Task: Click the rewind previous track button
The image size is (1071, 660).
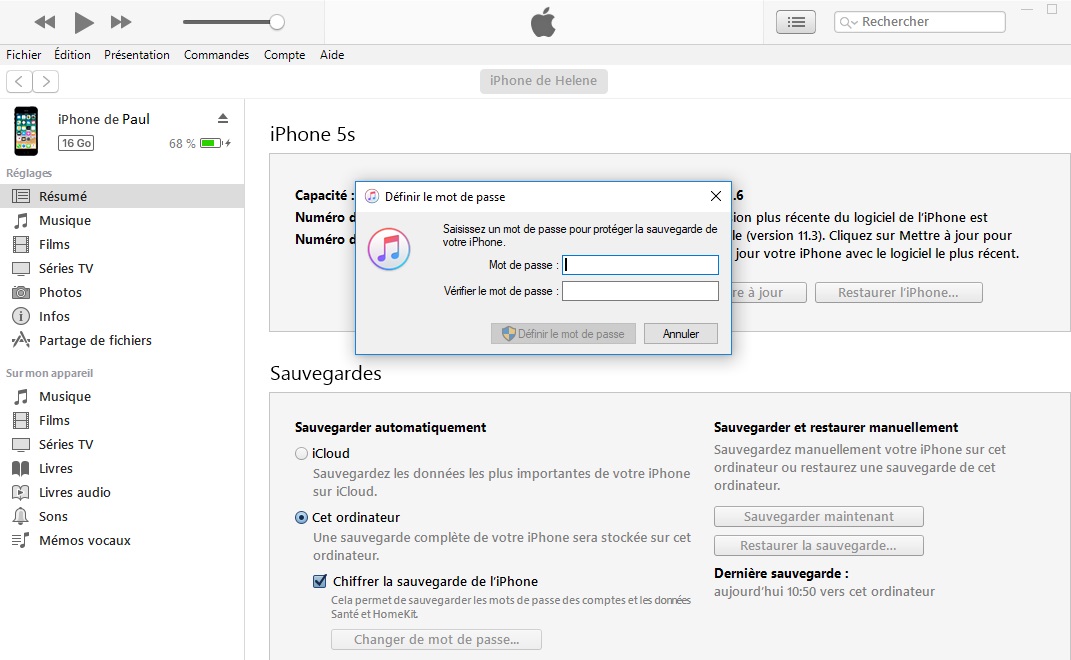Action: 45,23
